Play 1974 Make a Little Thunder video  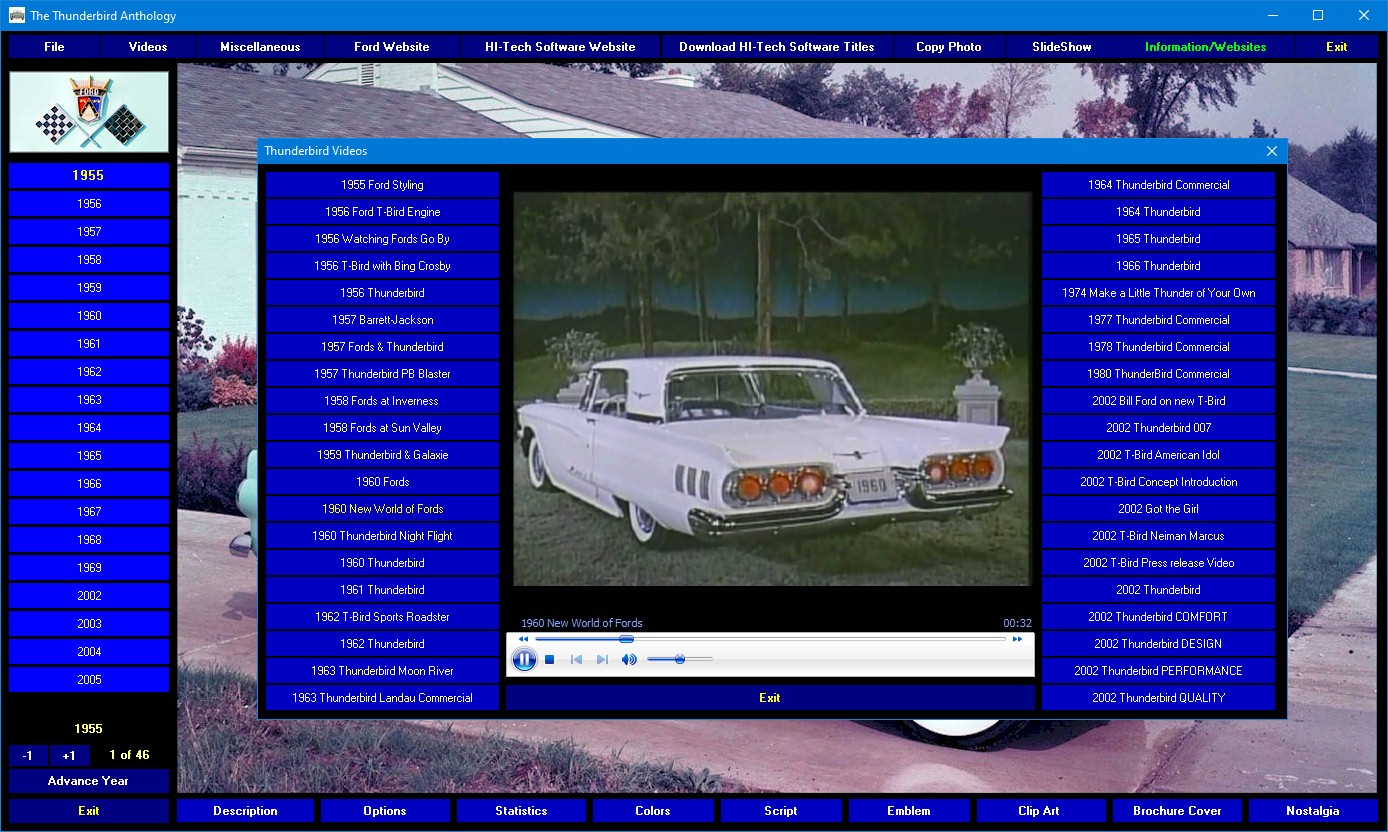(x=1158, y=293)
